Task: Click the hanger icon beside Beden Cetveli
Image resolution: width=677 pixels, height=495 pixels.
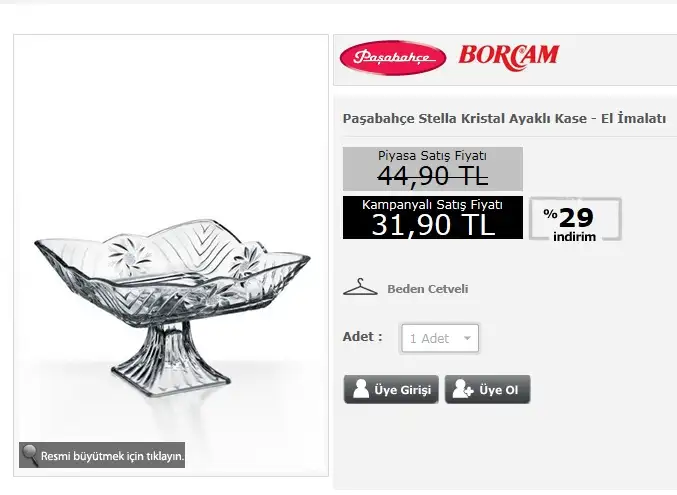Action: click(360, 287)
